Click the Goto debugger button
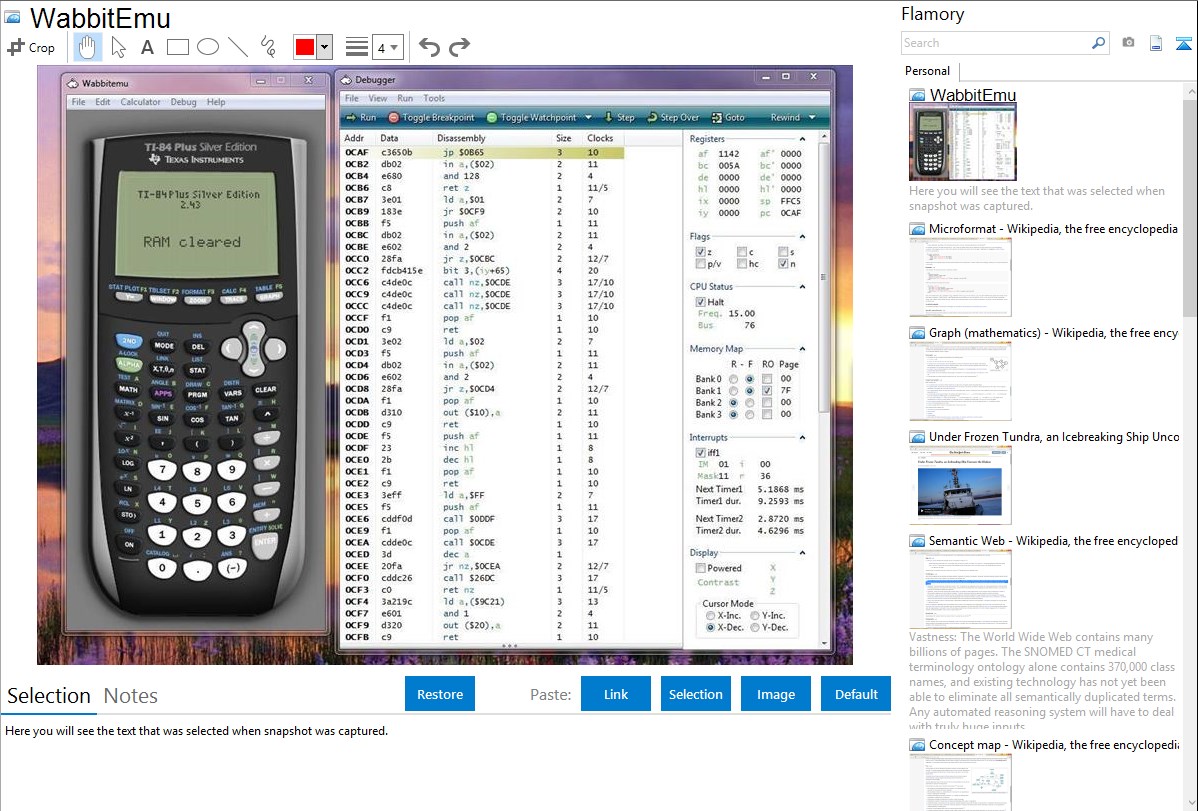 (x=727, y=118)
